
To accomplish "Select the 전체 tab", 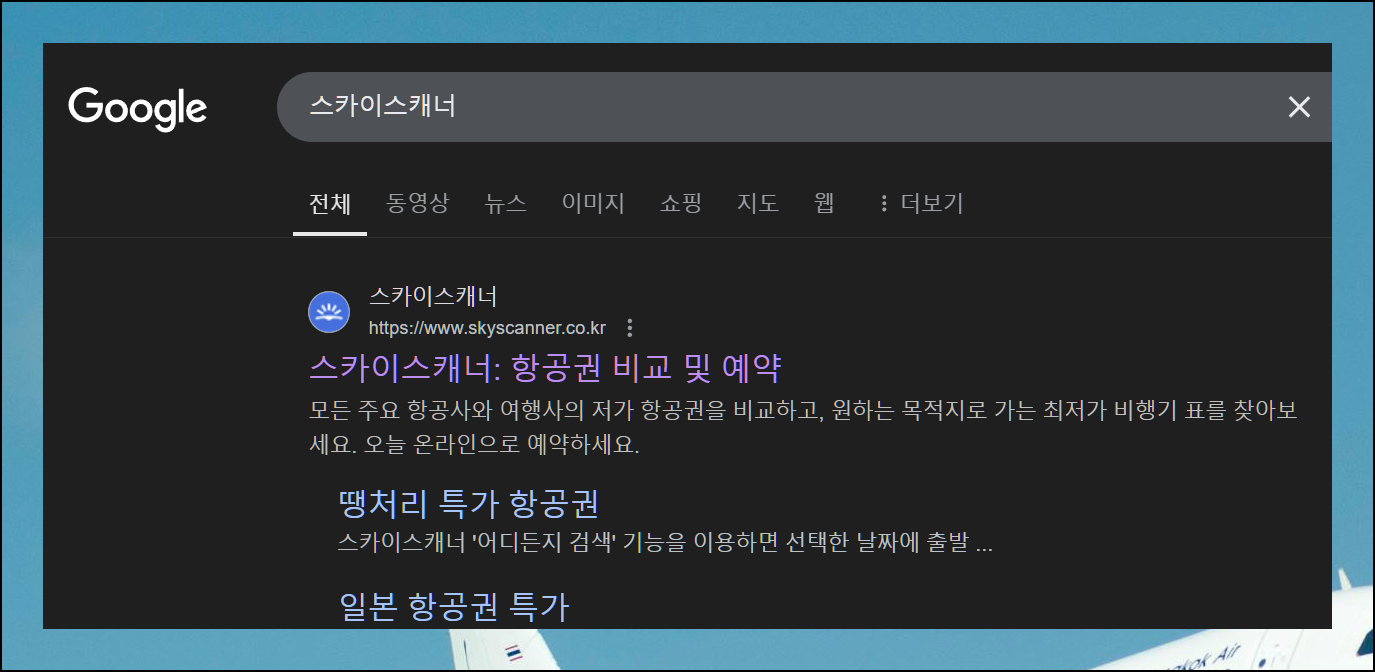I will [x=330, y=204].
